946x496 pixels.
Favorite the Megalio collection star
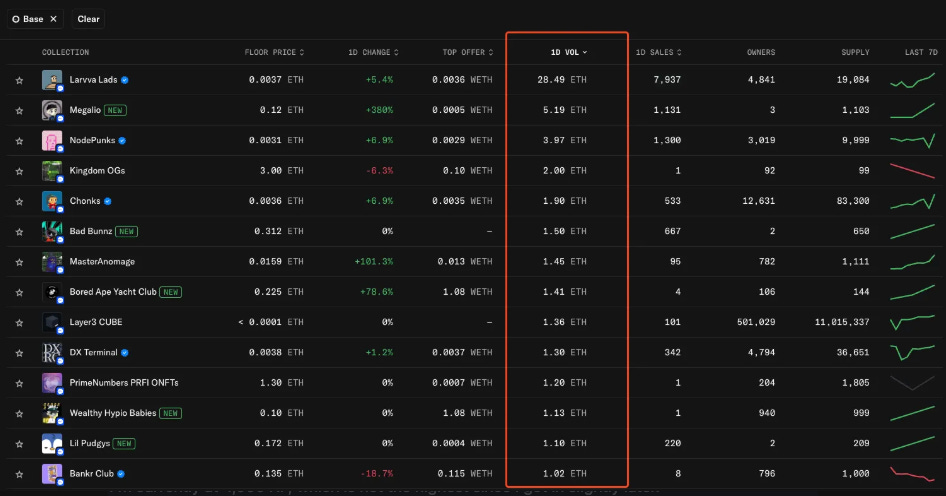point(19,110)
